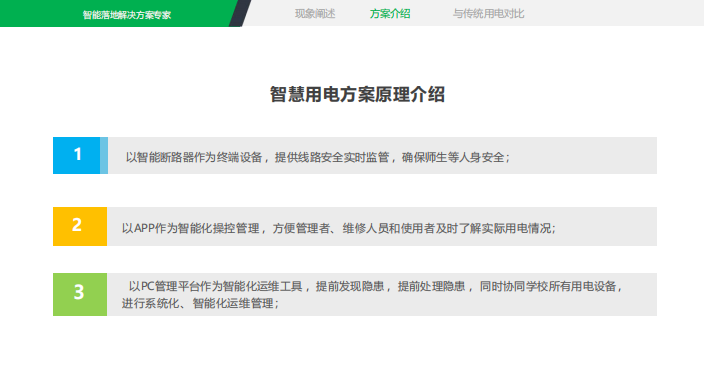
Task: Select the yellow number 2 block
Action: pos(80,226)
